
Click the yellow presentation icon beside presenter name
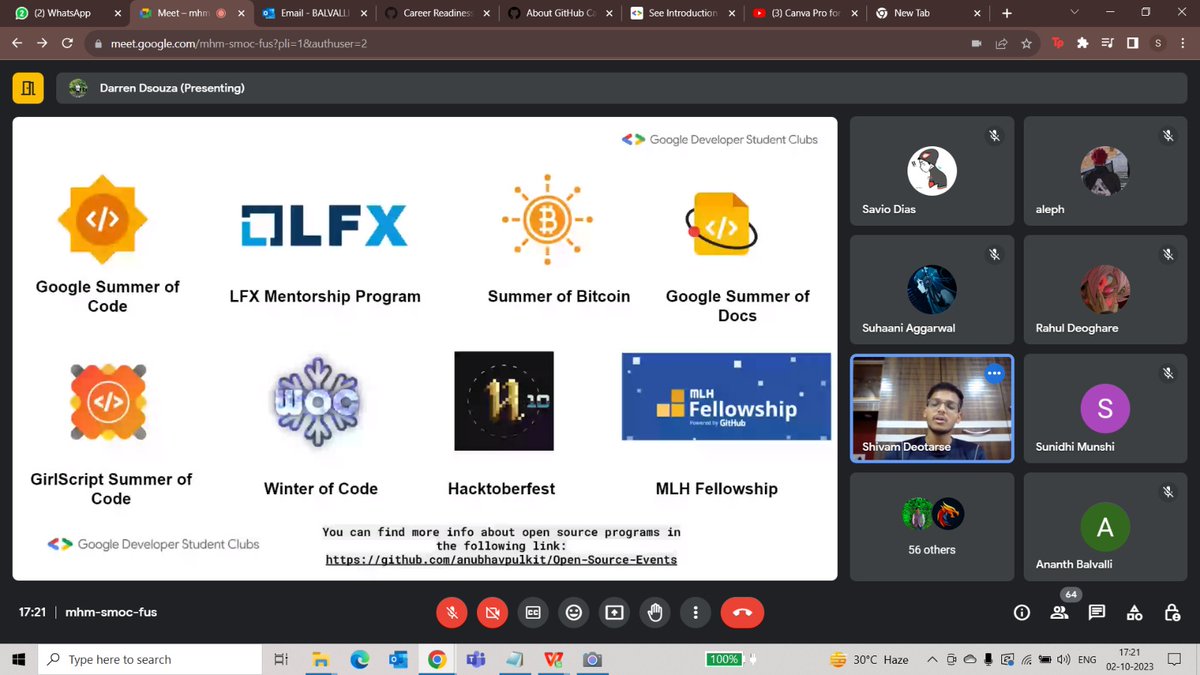tap(28, 88)
